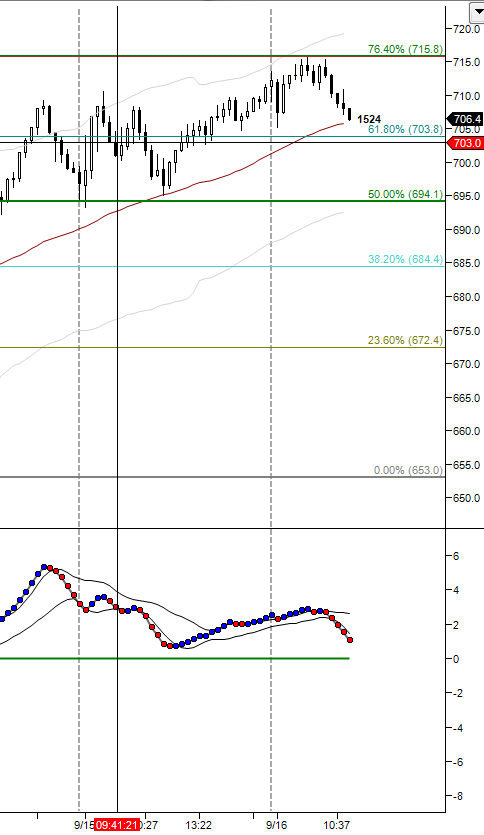The image size is (484, 835).
Task: Click the 13:22 time axis label
Action: (199, 825)
